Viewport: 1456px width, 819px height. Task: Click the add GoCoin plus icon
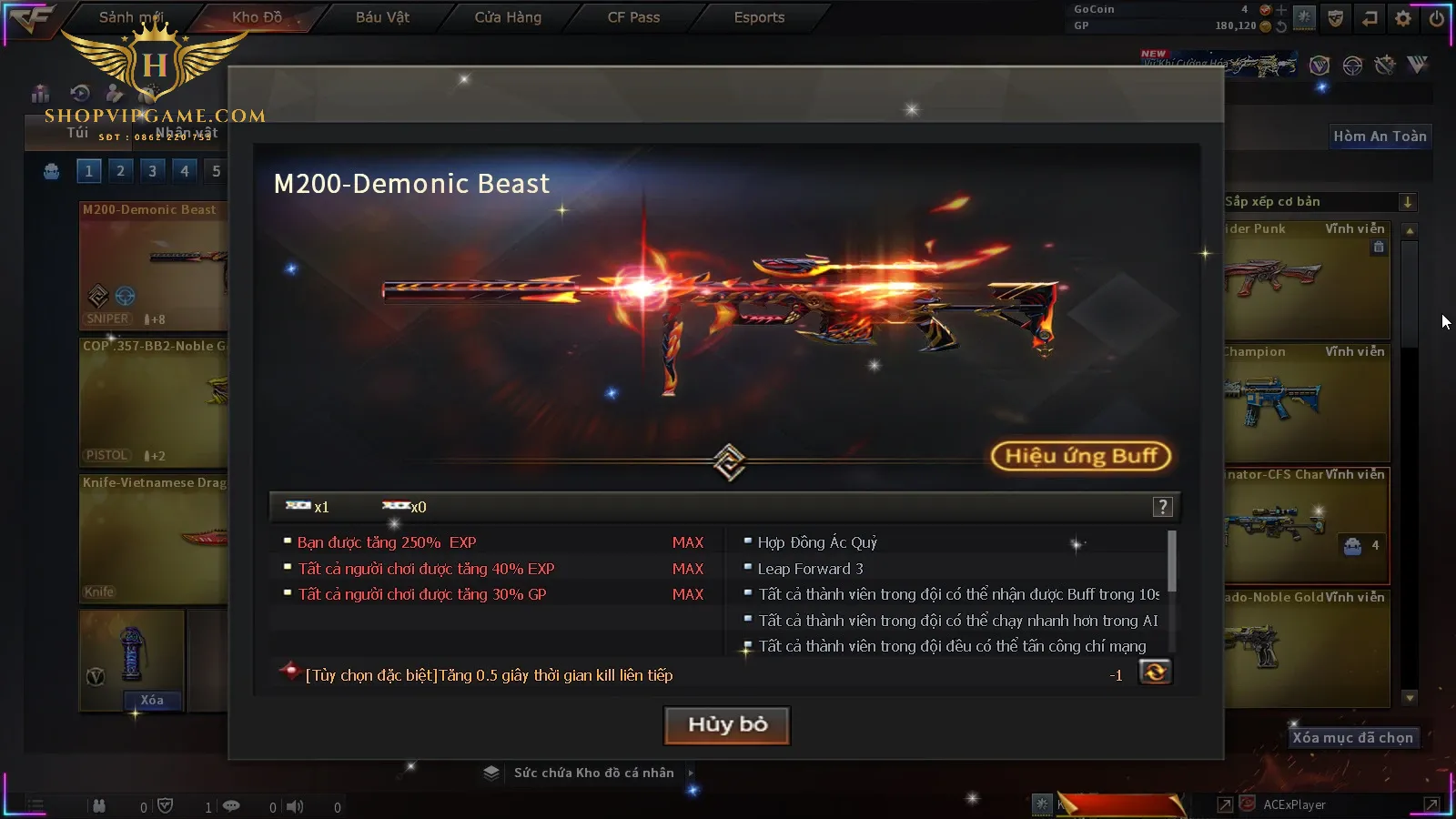coord(1281,10)
